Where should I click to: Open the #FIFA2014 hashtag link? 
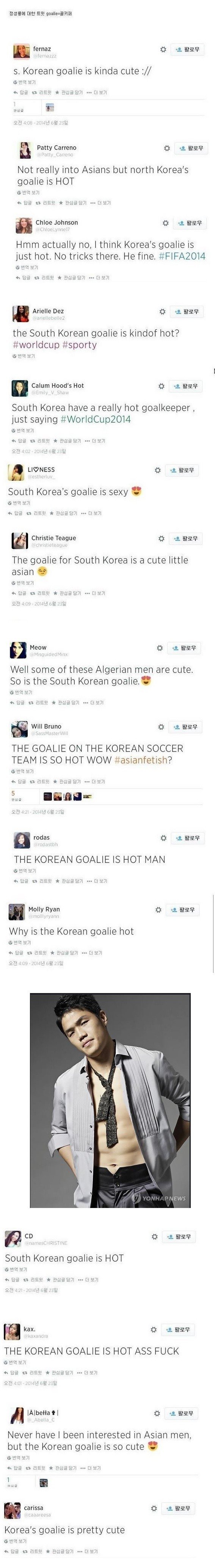coord(182,256)
